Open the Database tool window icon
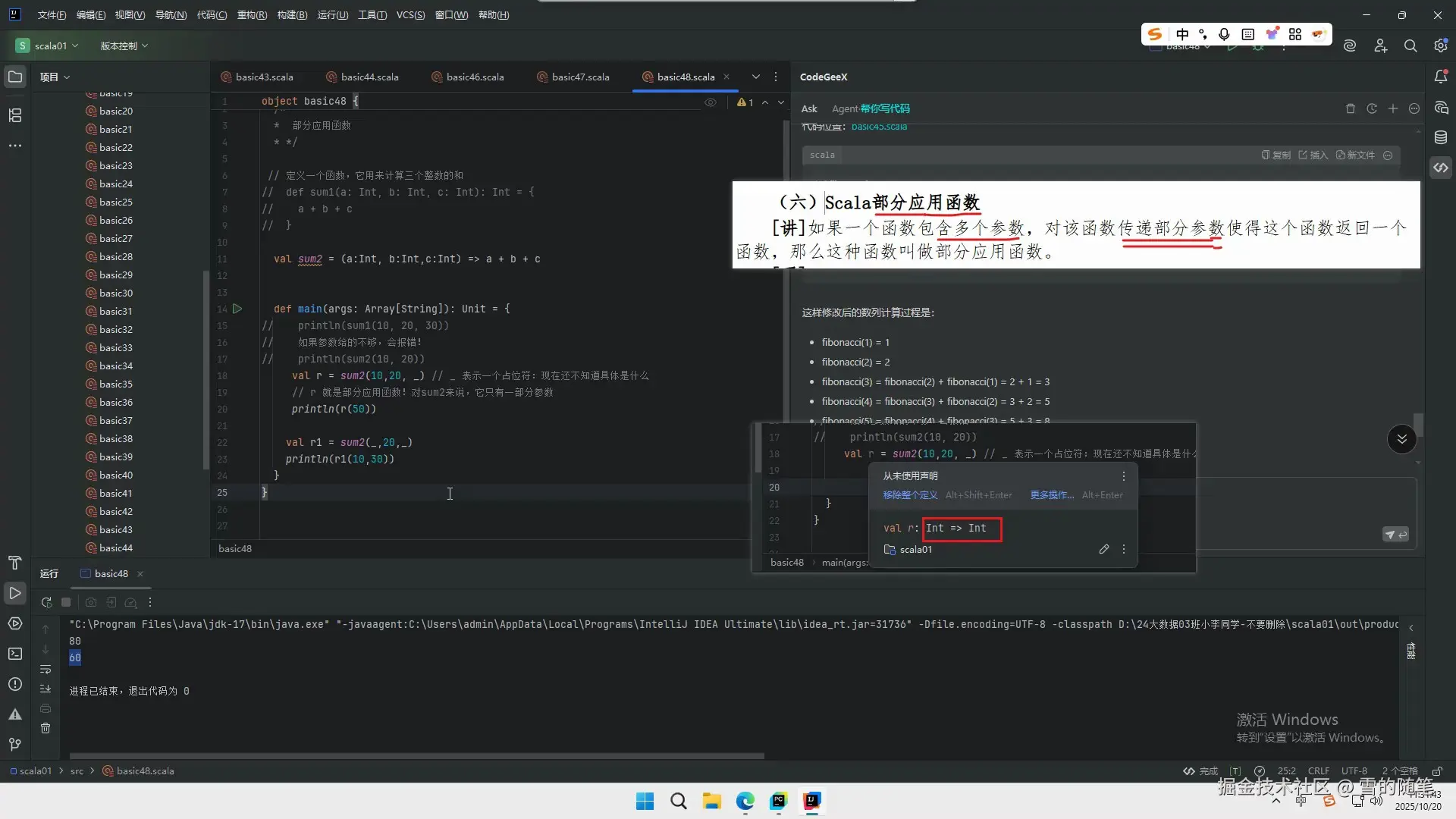 point(1441,137)
